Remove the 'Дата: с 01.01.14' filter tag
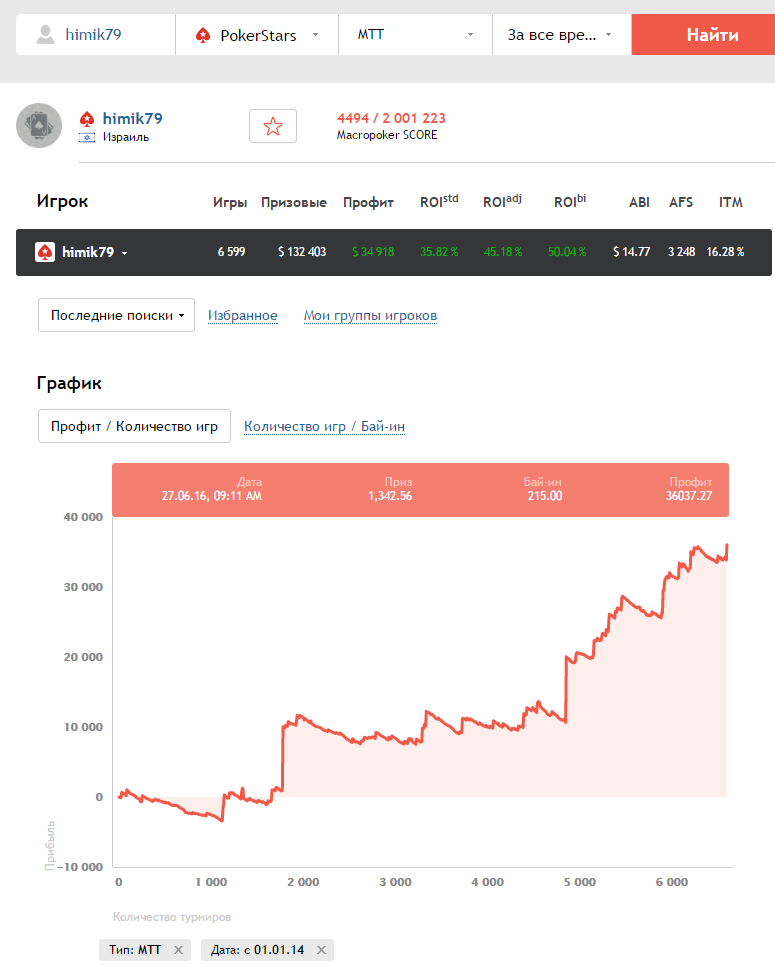Screen dimensions: 775x967 click(320, 950)
